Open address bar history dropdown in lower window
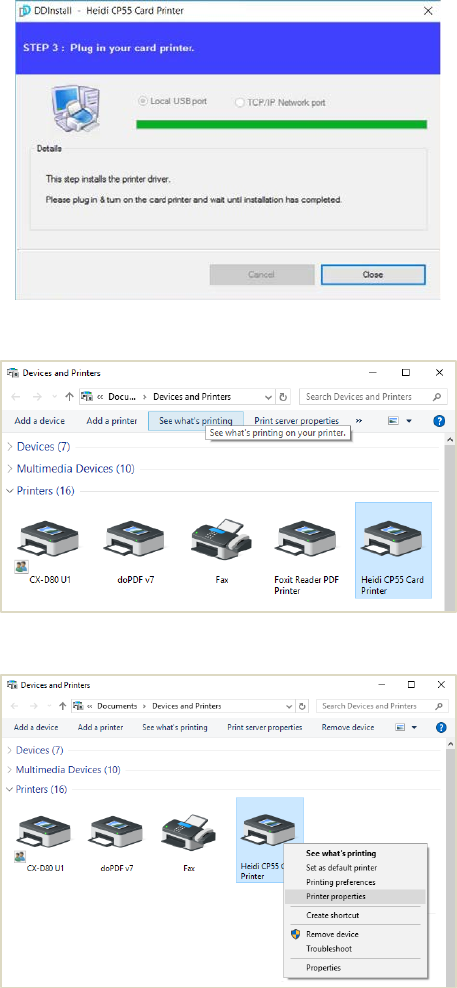Screen dimensions: 457x988 pos(289,706)
